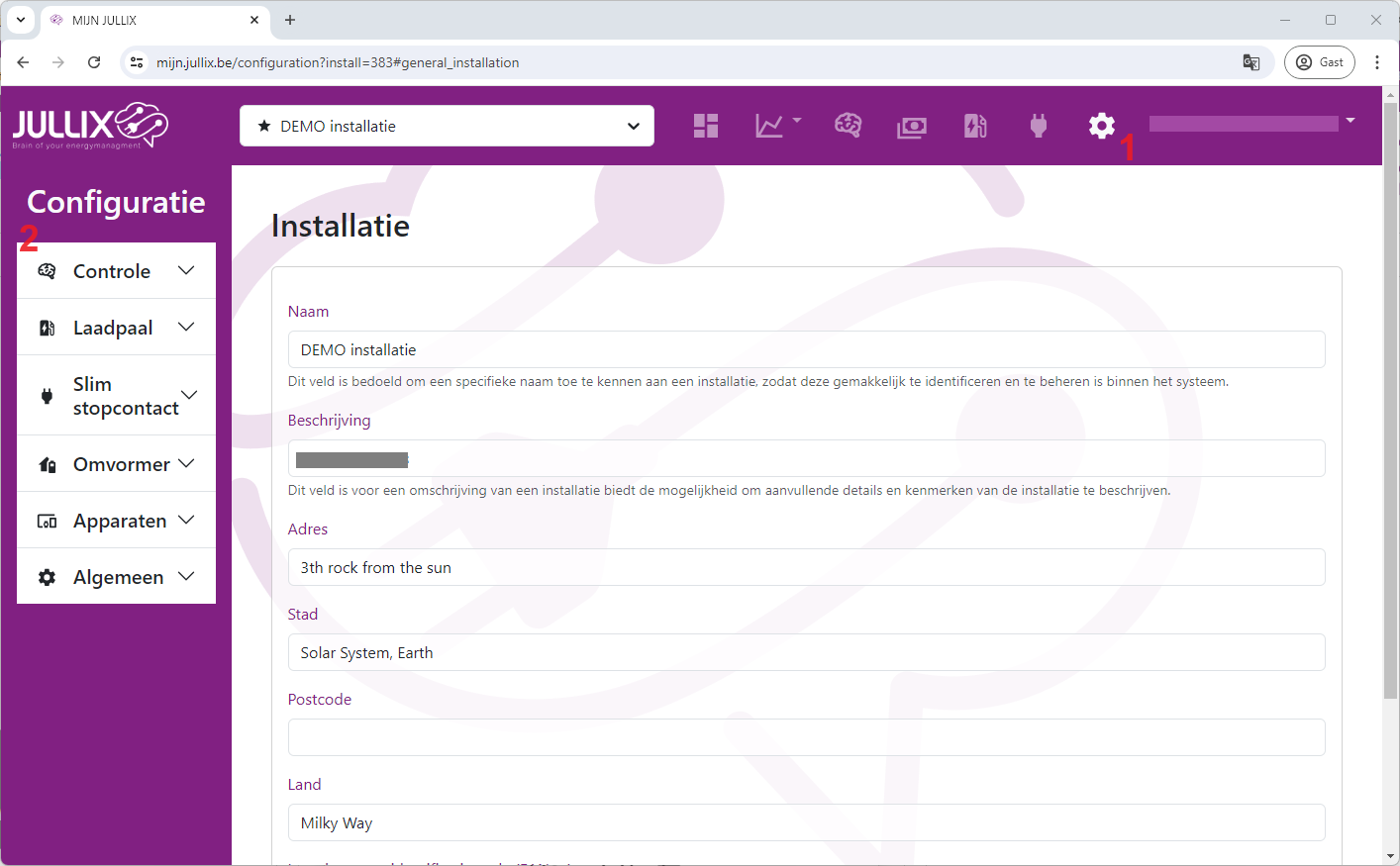Viewport: 1400px width, 866px height.
Task: Open Chrome three-dot menu
Action: click(1377, 62)
